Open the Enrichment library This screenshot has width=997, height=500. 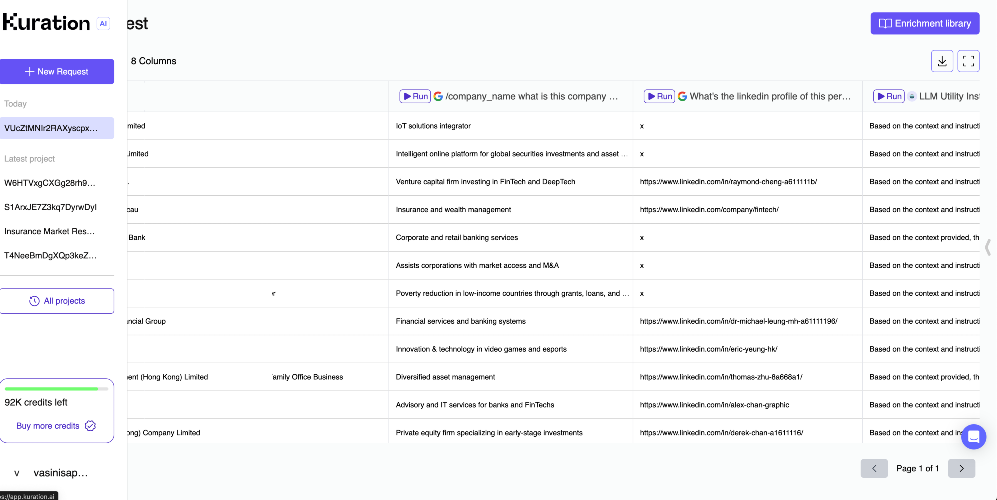click(925, 24)
